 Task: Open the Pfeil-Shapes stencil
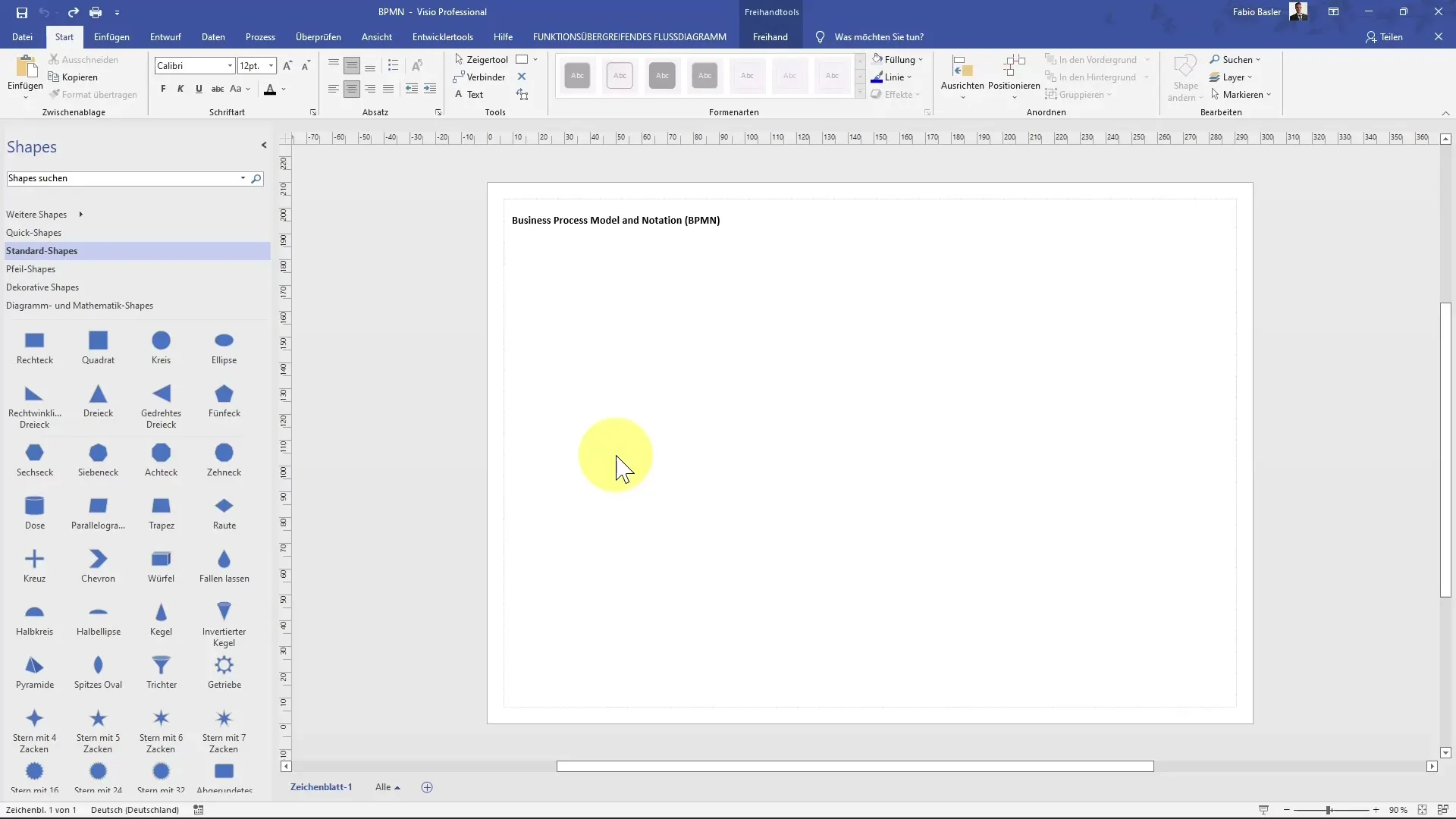pyautogui.click(x=30, y=269)
